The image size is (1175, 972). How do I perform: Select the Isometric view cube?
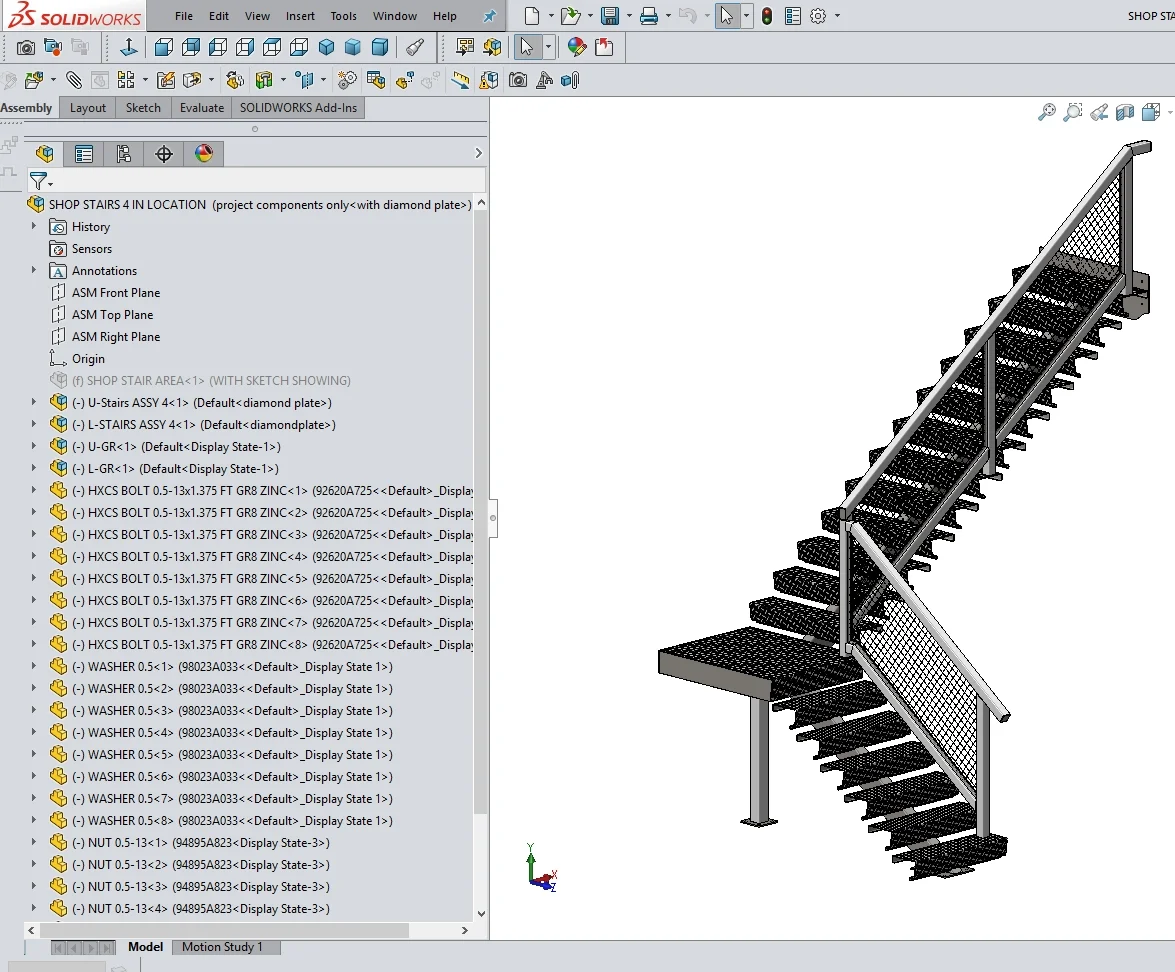326,47
